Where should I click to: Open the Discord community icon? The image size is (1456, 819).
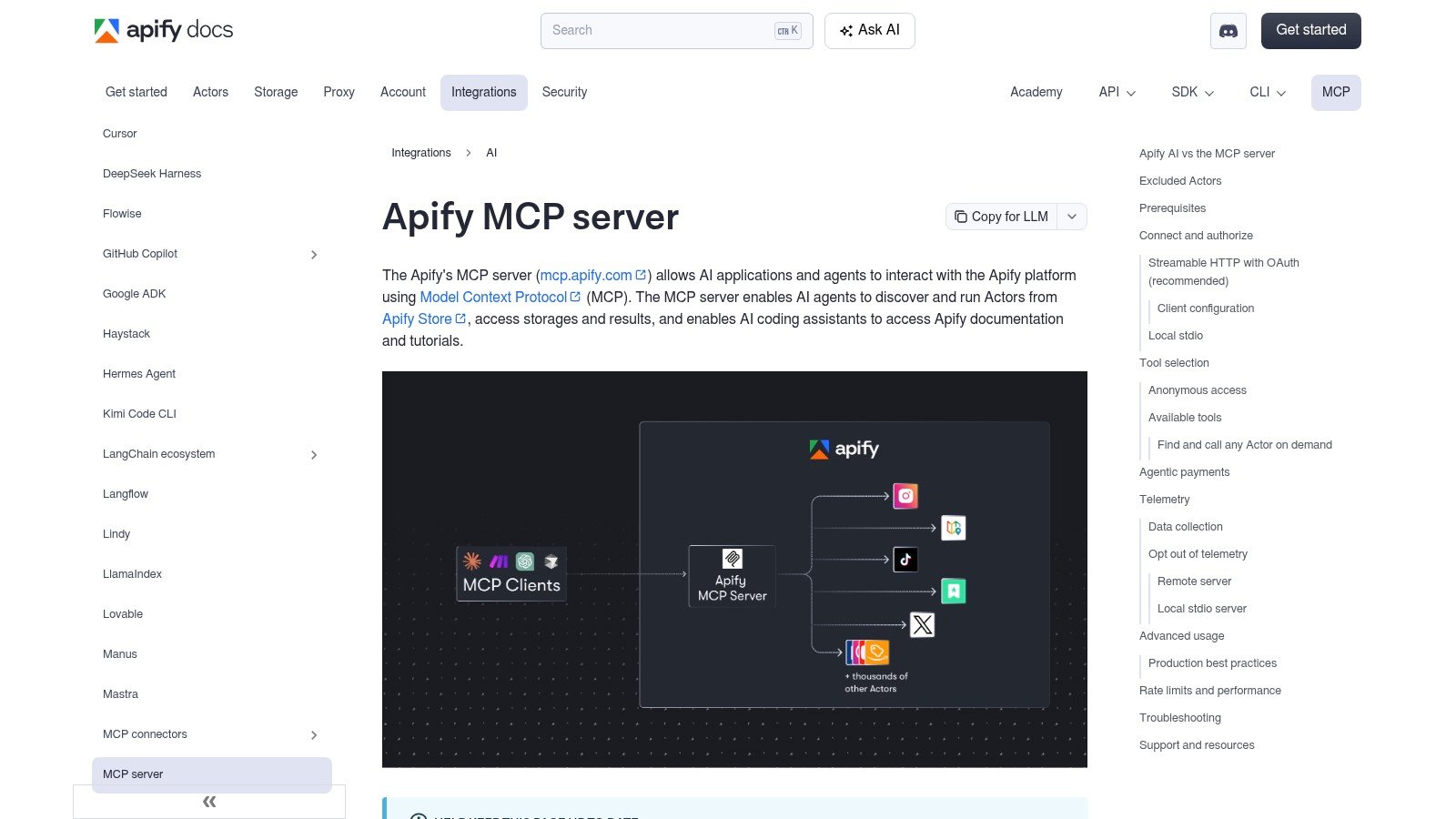[x=1228, y=31]
